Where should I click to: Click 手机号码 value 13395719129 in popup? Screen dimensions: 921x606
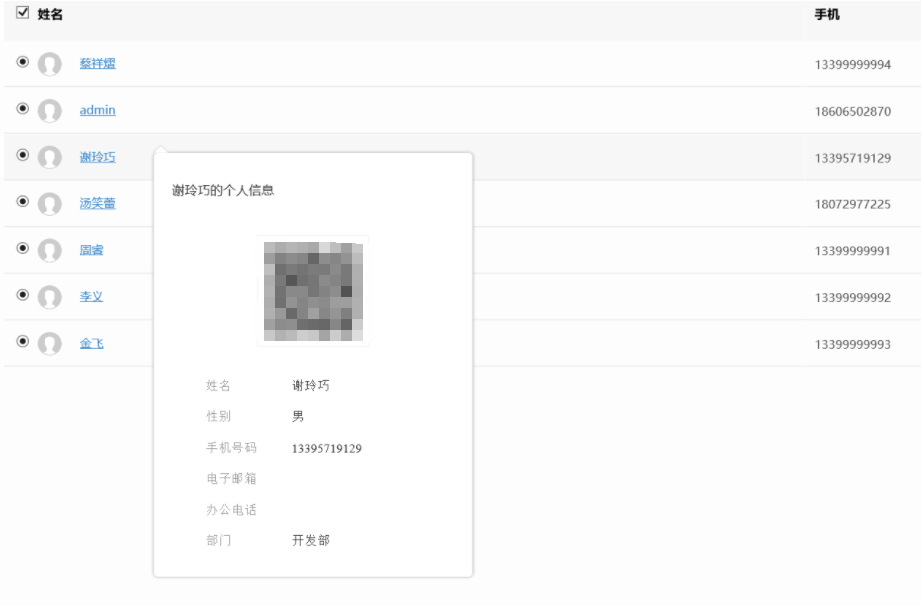click(x=327, y=449)
